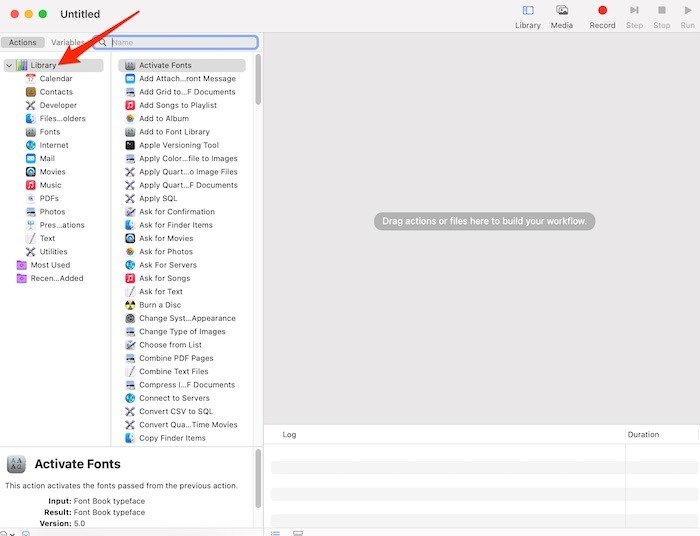Select Apply ColorSync Profile to Images action
This screenshot has width=700, height=536.
click(x=182, y=158)
